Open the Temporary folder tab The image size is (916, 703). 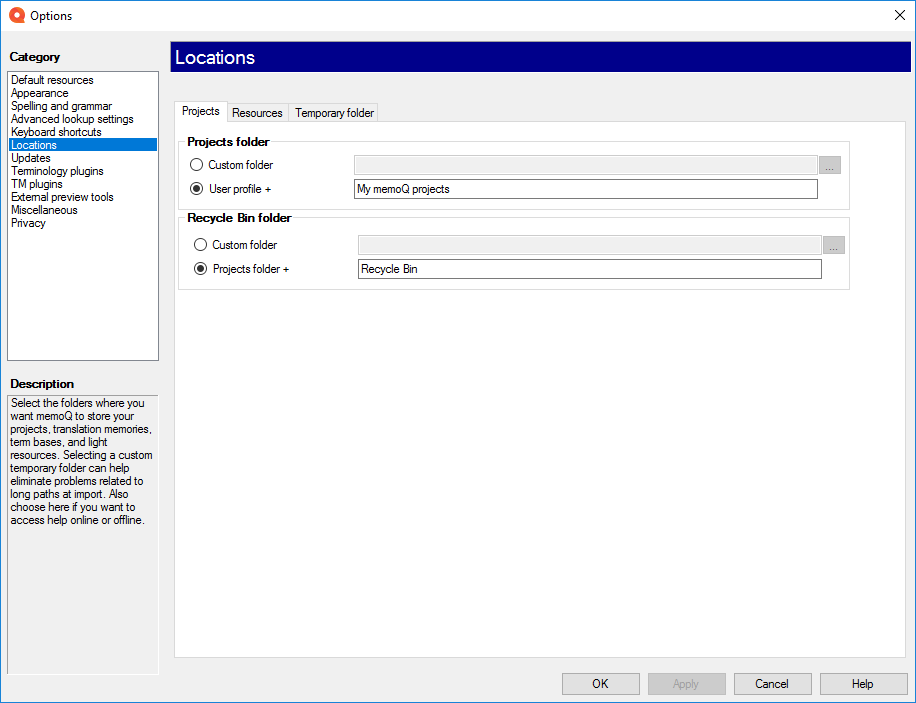coord(334,113)
